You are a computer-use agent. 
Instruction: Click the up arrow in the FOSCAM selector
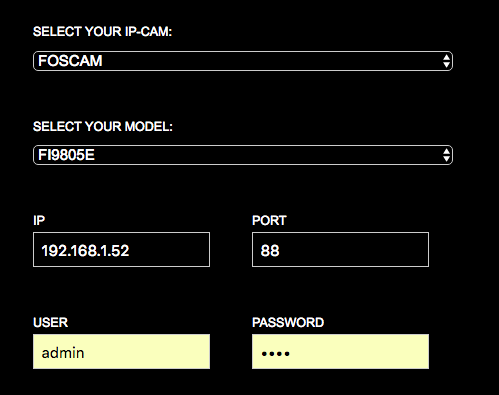(x=446, y=58)
